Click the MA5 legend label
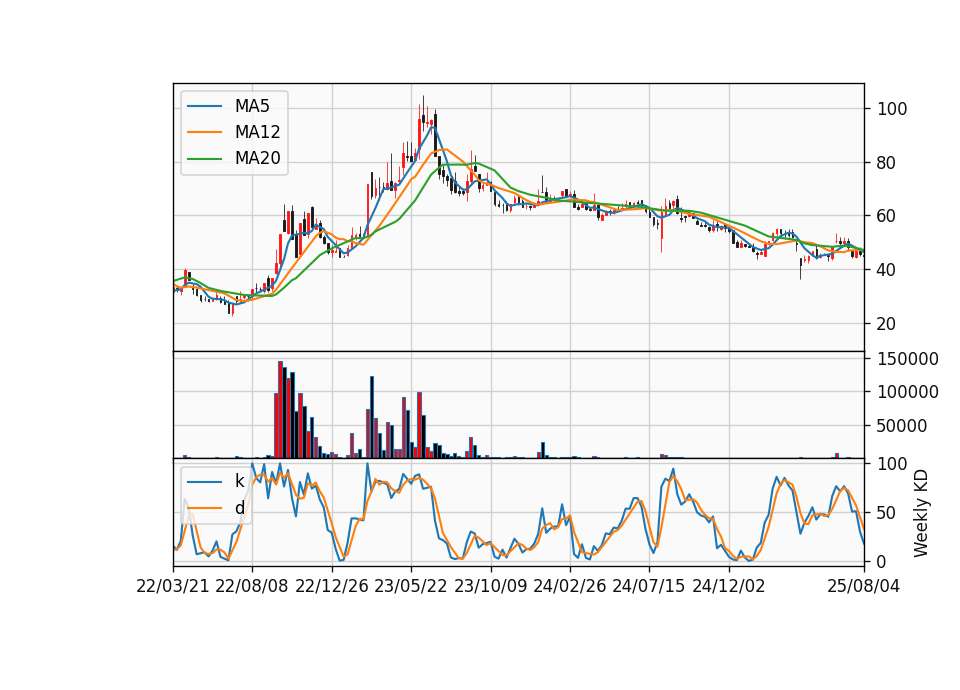 [x=252, y=106]
